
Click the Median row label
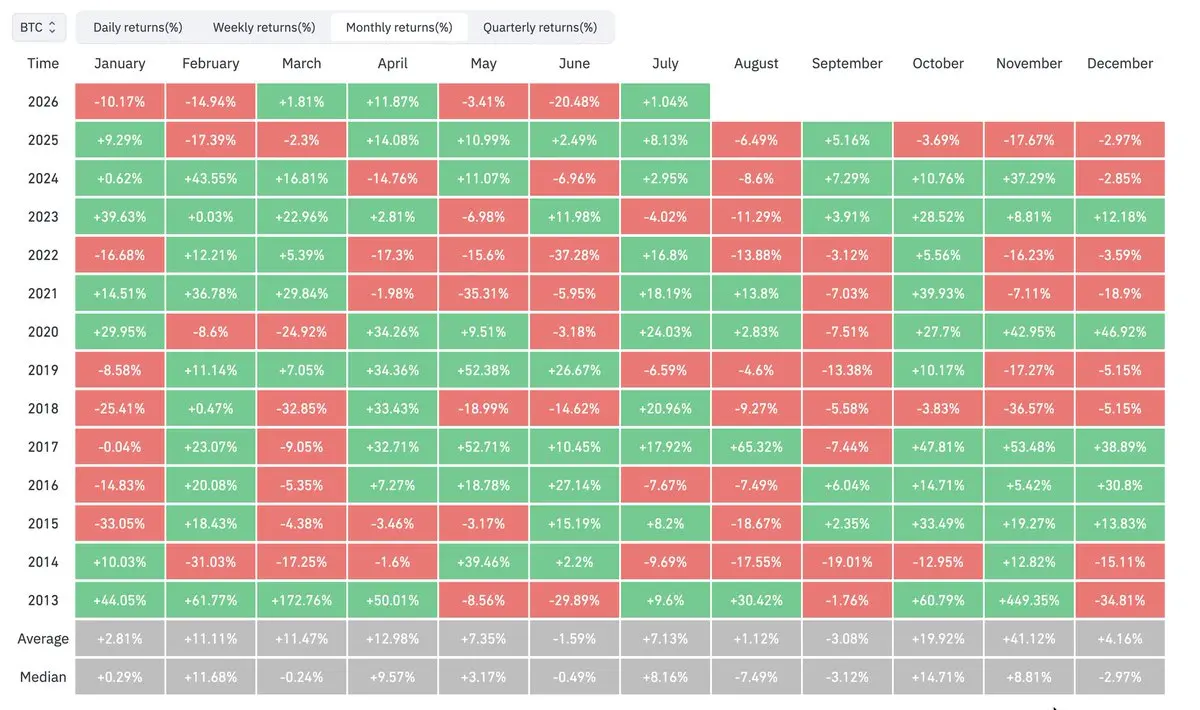coord(43,677)
